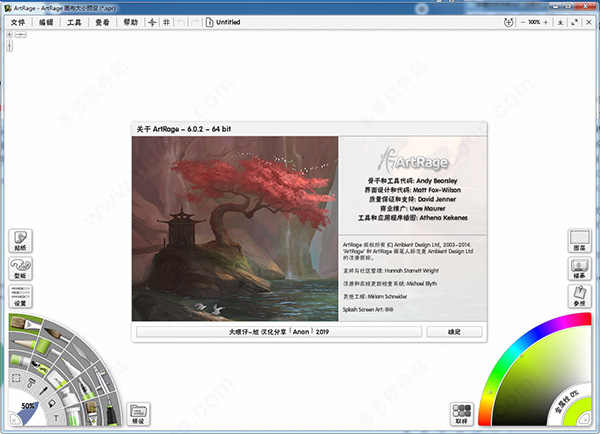Screen dimensions: 600x434
Task: Toggle the grid icon in top toolbar
Action: pyautogui.click(x=166, y=22)
